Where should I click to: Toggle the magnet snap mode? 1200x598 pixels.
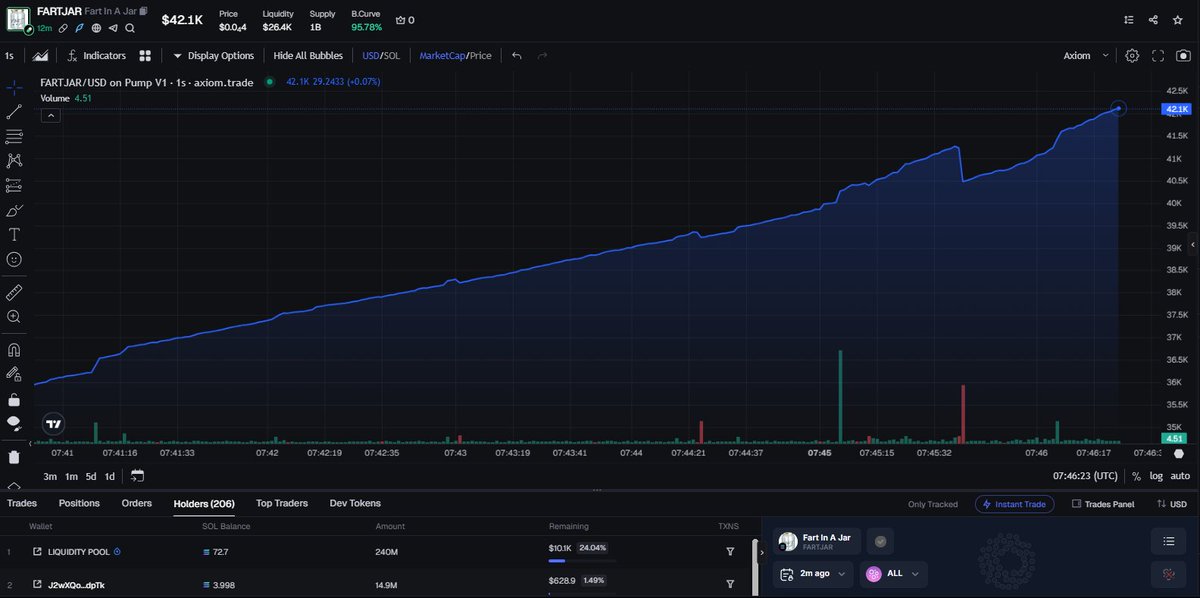point(14,350)
